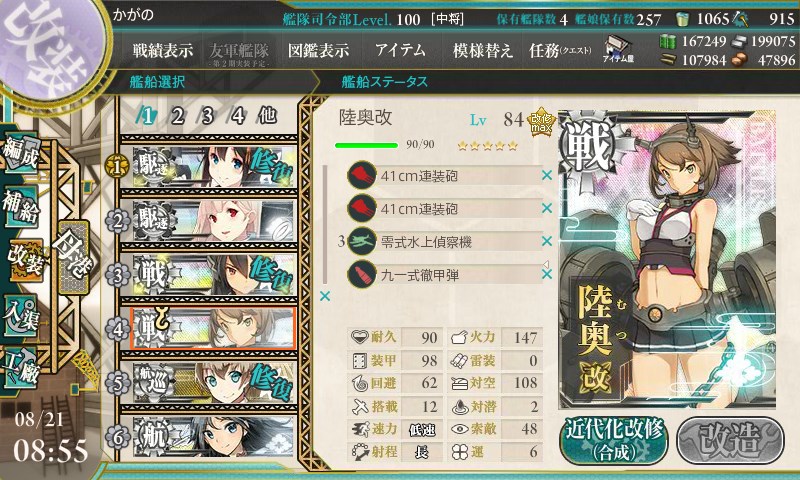
Task: Click the 九一式徹甲弾 armor-piercing shell icon
Action: tap(362, 274)
